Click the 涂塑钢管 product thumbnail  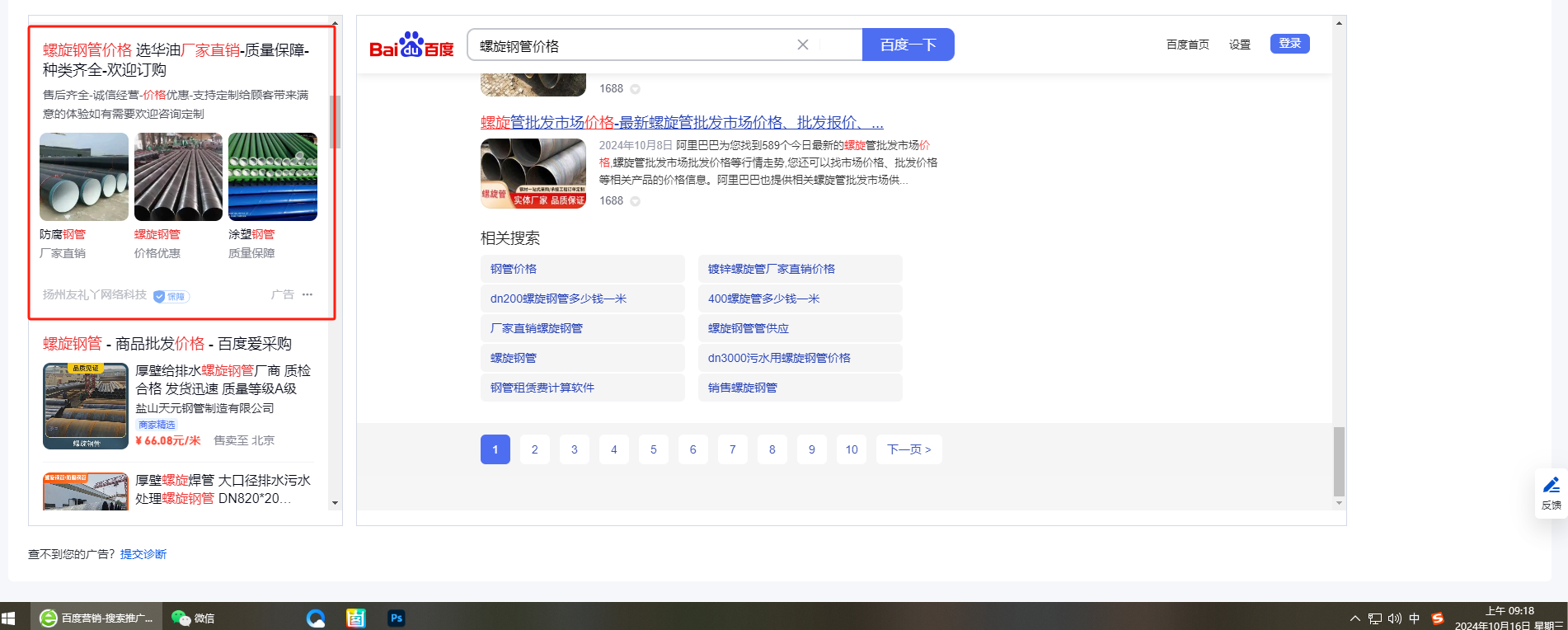point(273,176)
